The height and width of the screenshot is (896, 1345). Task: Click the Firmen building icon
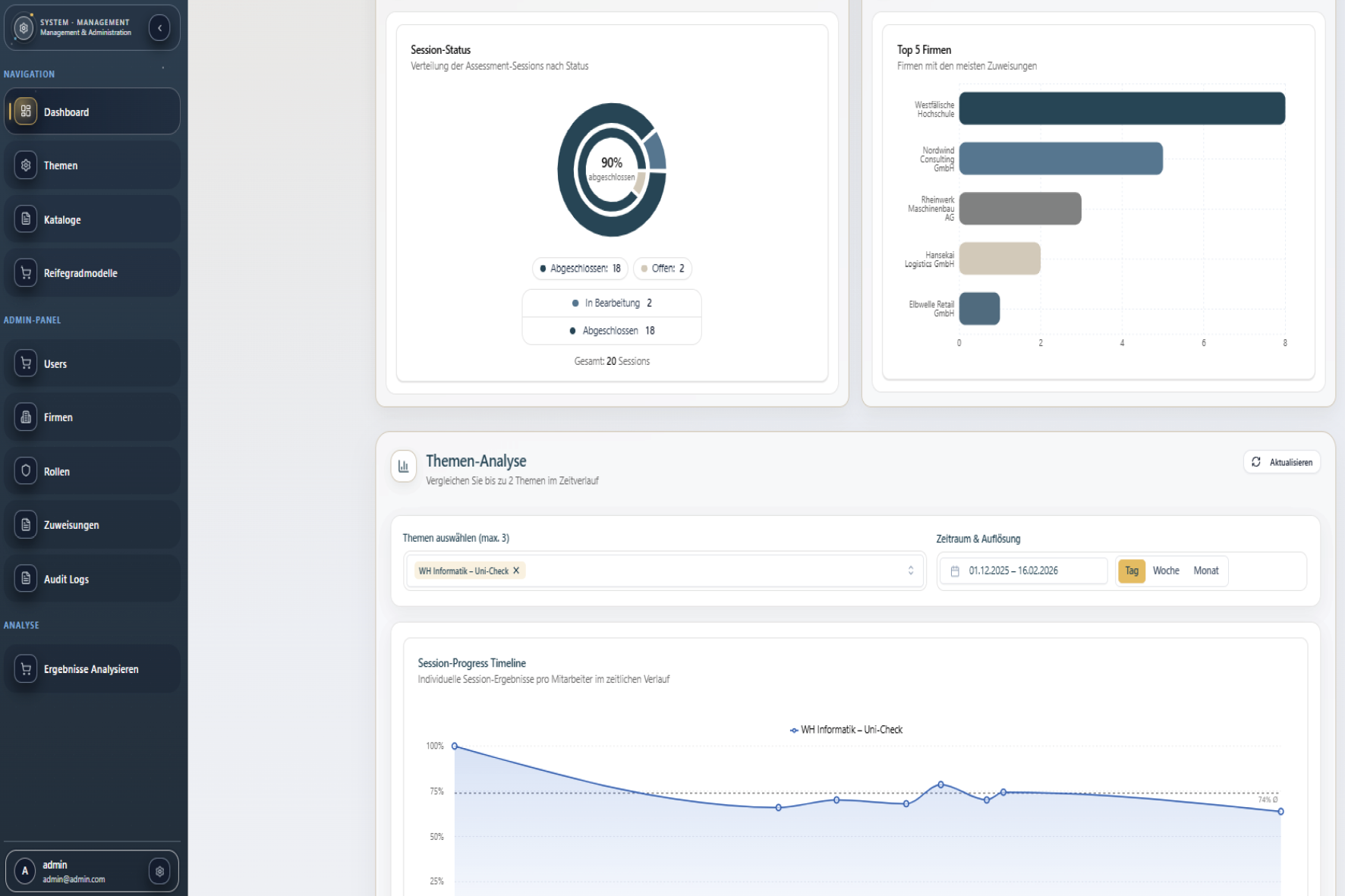click(x=26, y=417)
